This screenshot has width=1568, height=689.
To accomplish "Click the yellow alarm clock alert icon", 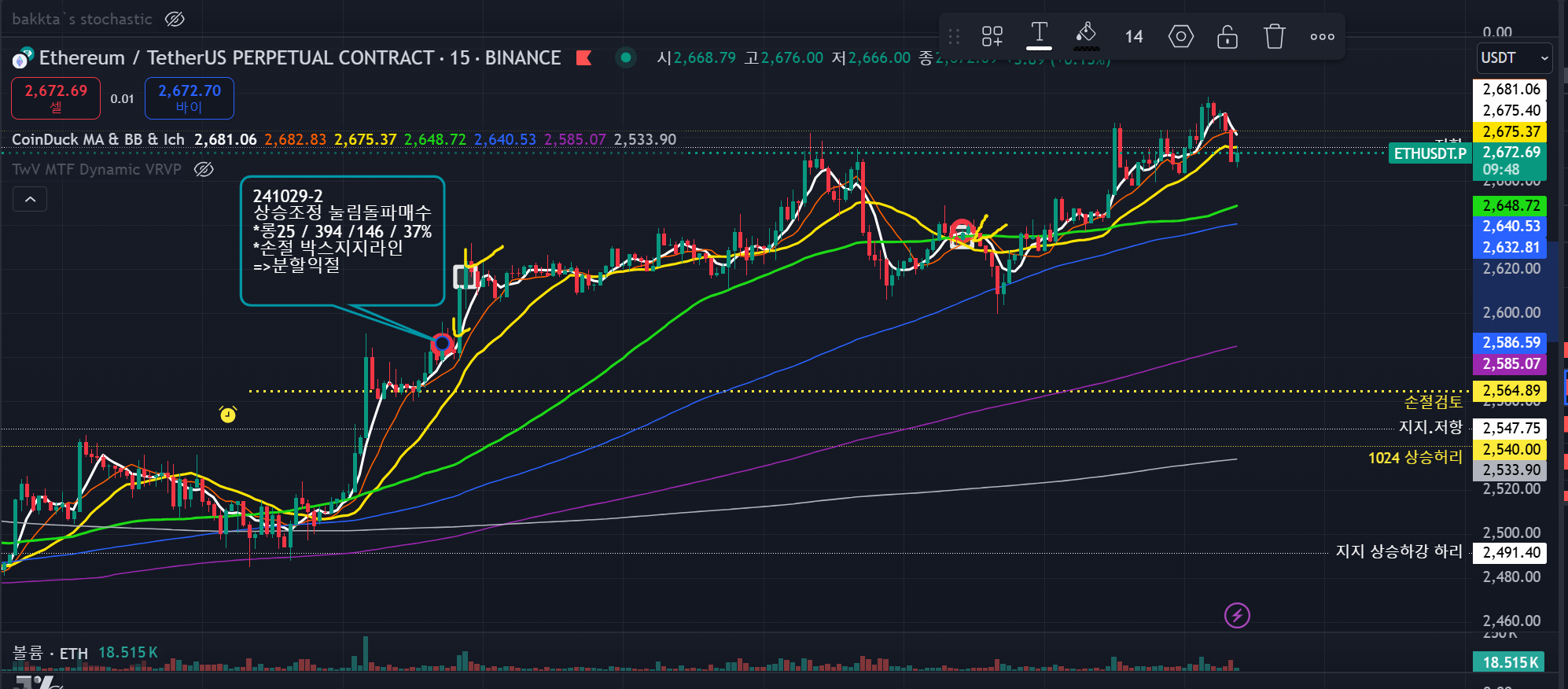I will tap(228, 414).
